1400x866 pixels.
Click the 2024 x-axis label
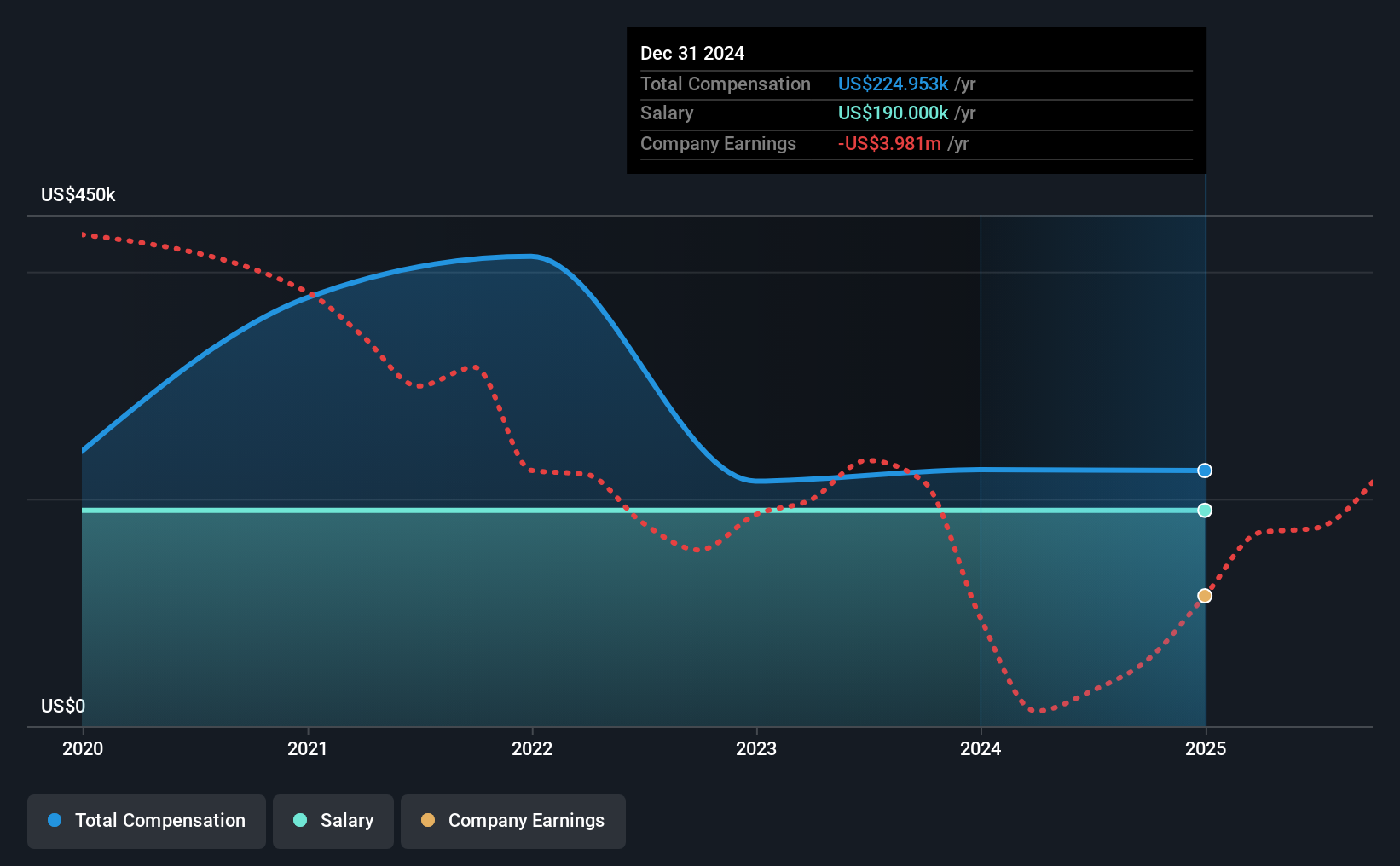pos(981,748)
